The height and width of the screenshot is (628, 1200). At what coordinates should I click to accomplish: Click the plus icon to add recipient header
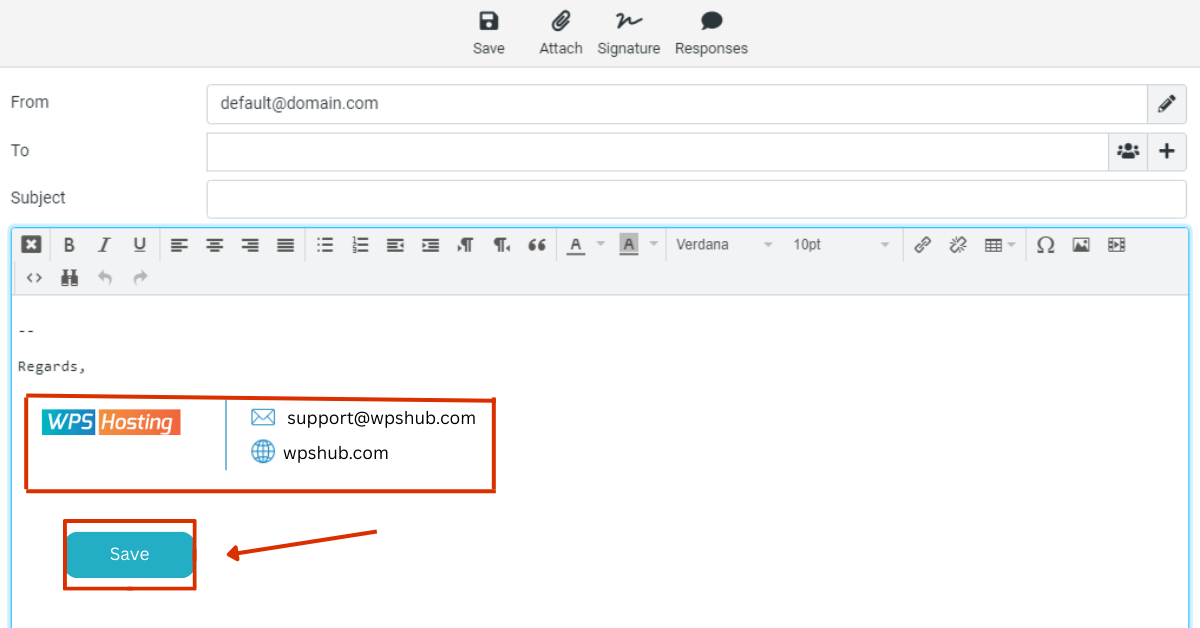pyautogui.click(x=1166, y=151)
